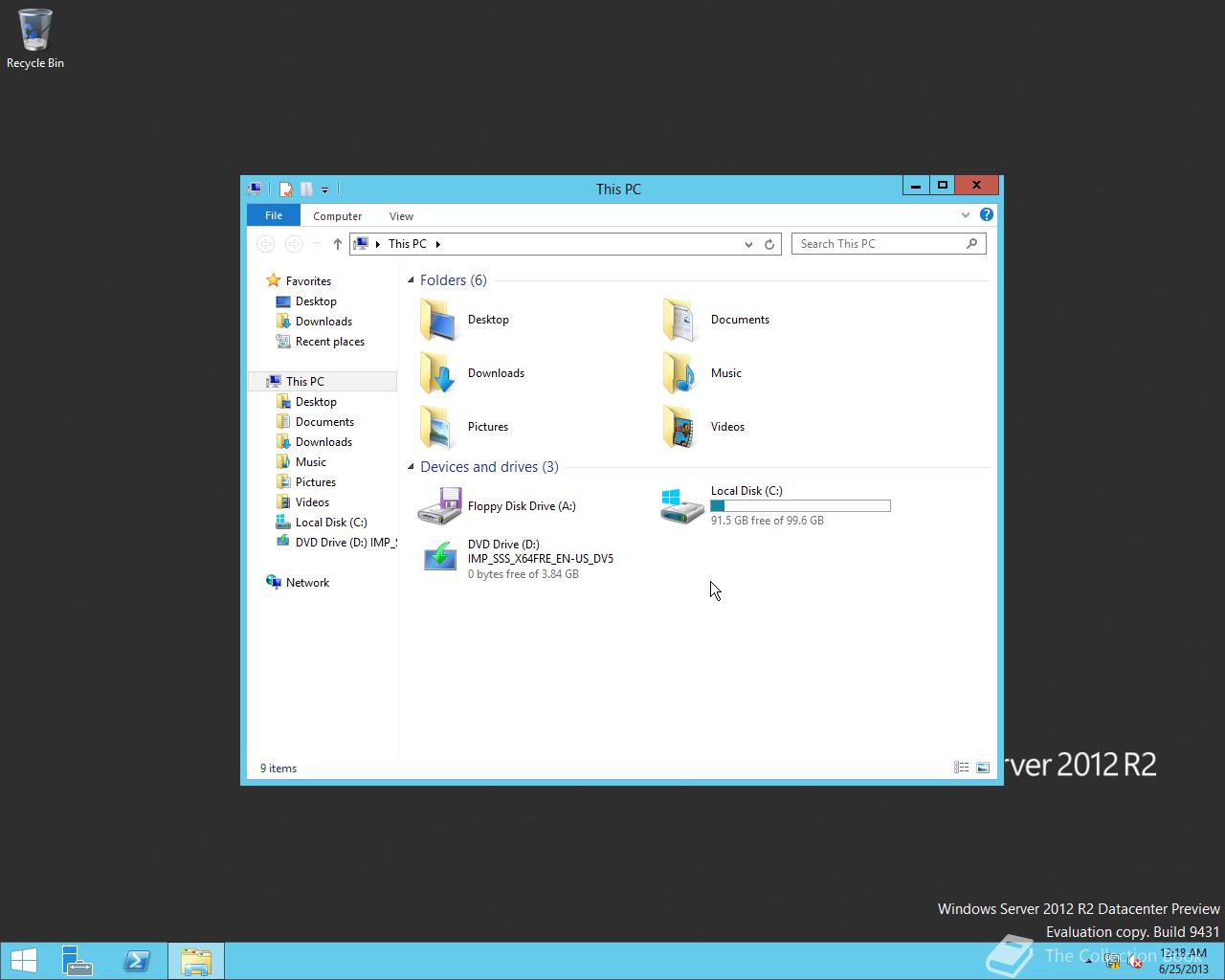Expand the chevron after This PC breadcrumb

[438, 244]
